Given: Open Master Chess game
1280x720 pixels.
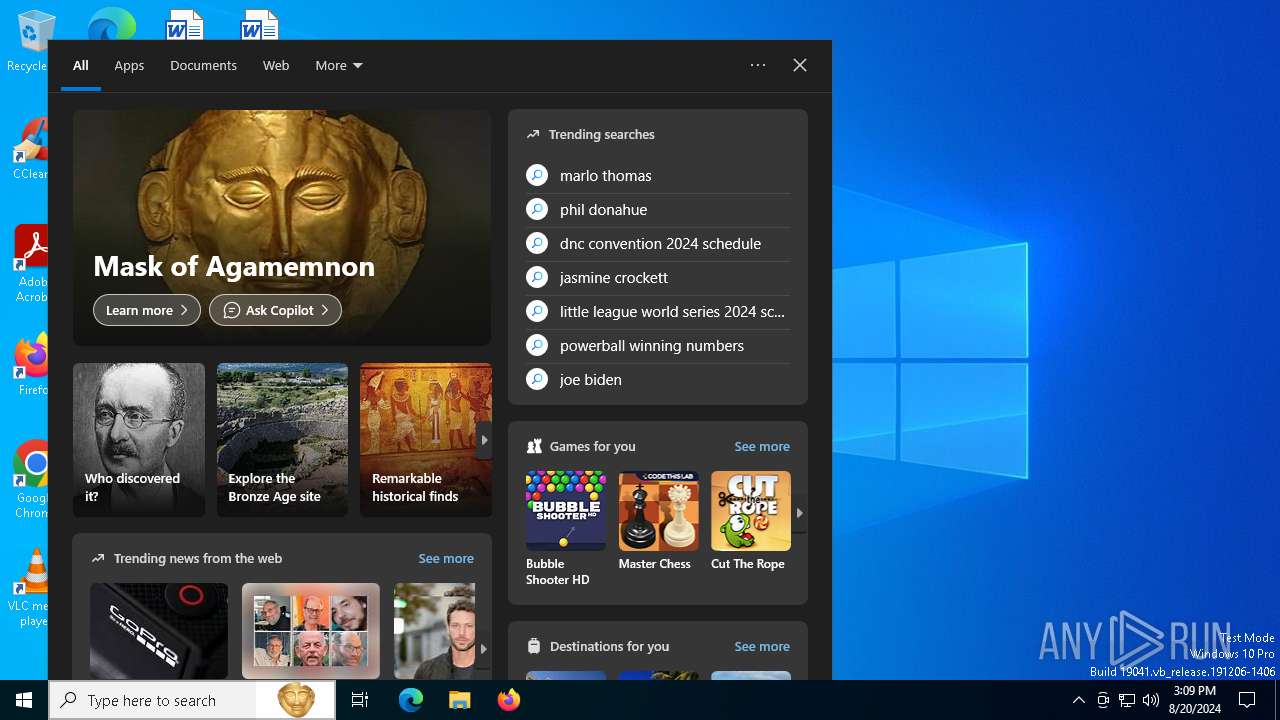Looking at the screenshot, I should point(658,521).
